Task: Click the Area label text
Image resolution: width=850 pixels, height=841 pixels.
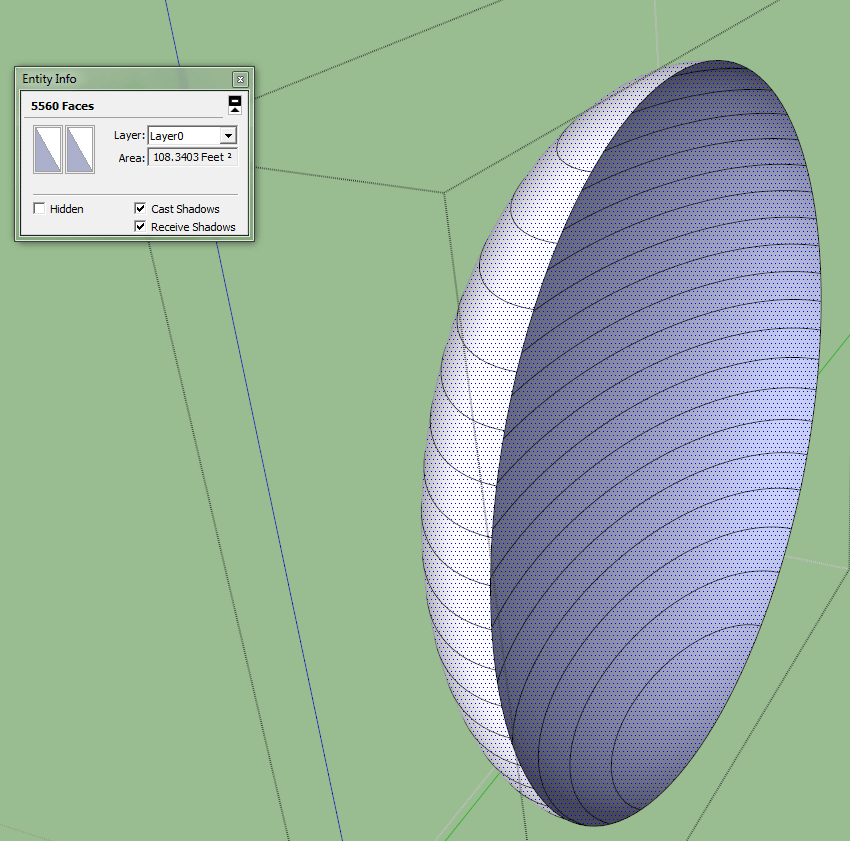Action: pyautogui.click(x=131, y=158)
